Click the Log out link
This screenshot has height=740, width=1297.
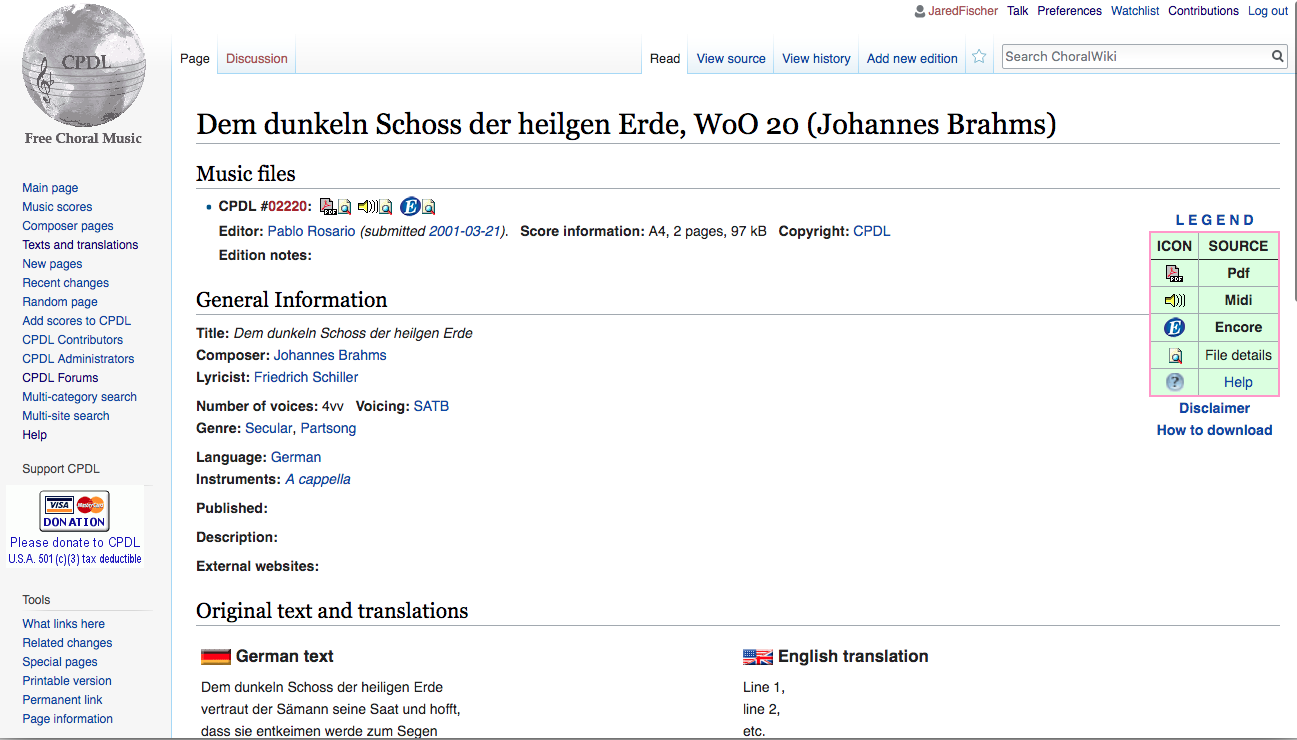[x=1267, y=11]
